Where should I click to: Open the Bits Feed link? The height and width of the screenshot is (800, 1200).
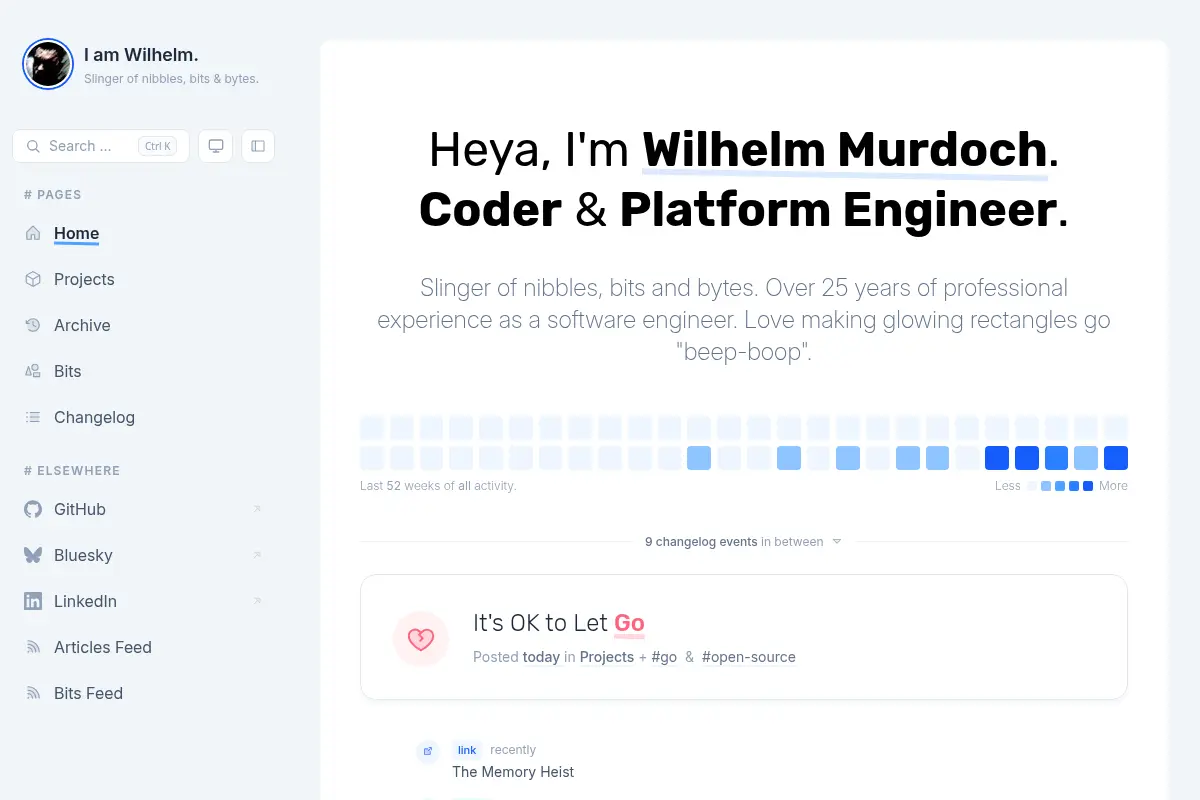pos(88,693)
